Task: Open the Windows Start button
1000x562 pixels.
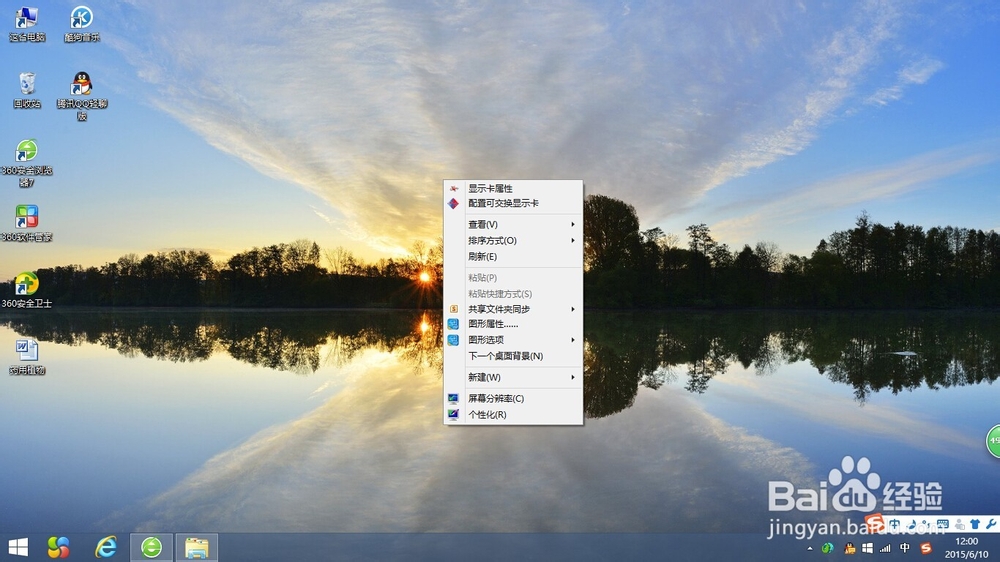Action: pos(18,547)
